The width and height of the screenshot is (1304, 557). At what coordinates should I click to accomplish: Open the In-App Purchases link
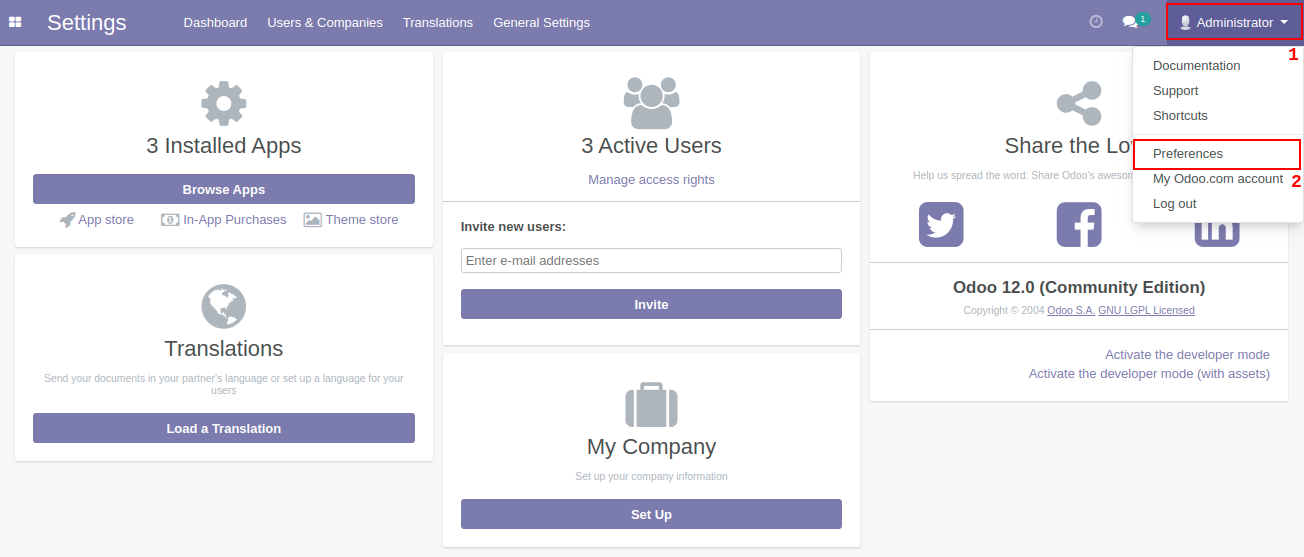pos(234,220)
